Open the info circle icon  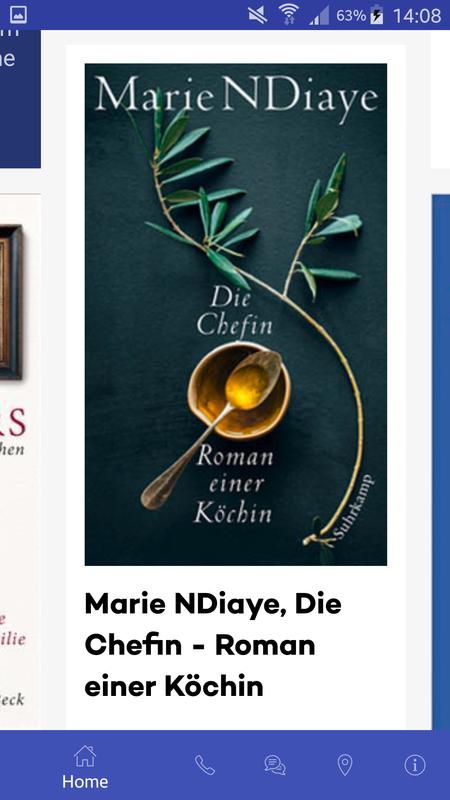[x=415, y=765]
